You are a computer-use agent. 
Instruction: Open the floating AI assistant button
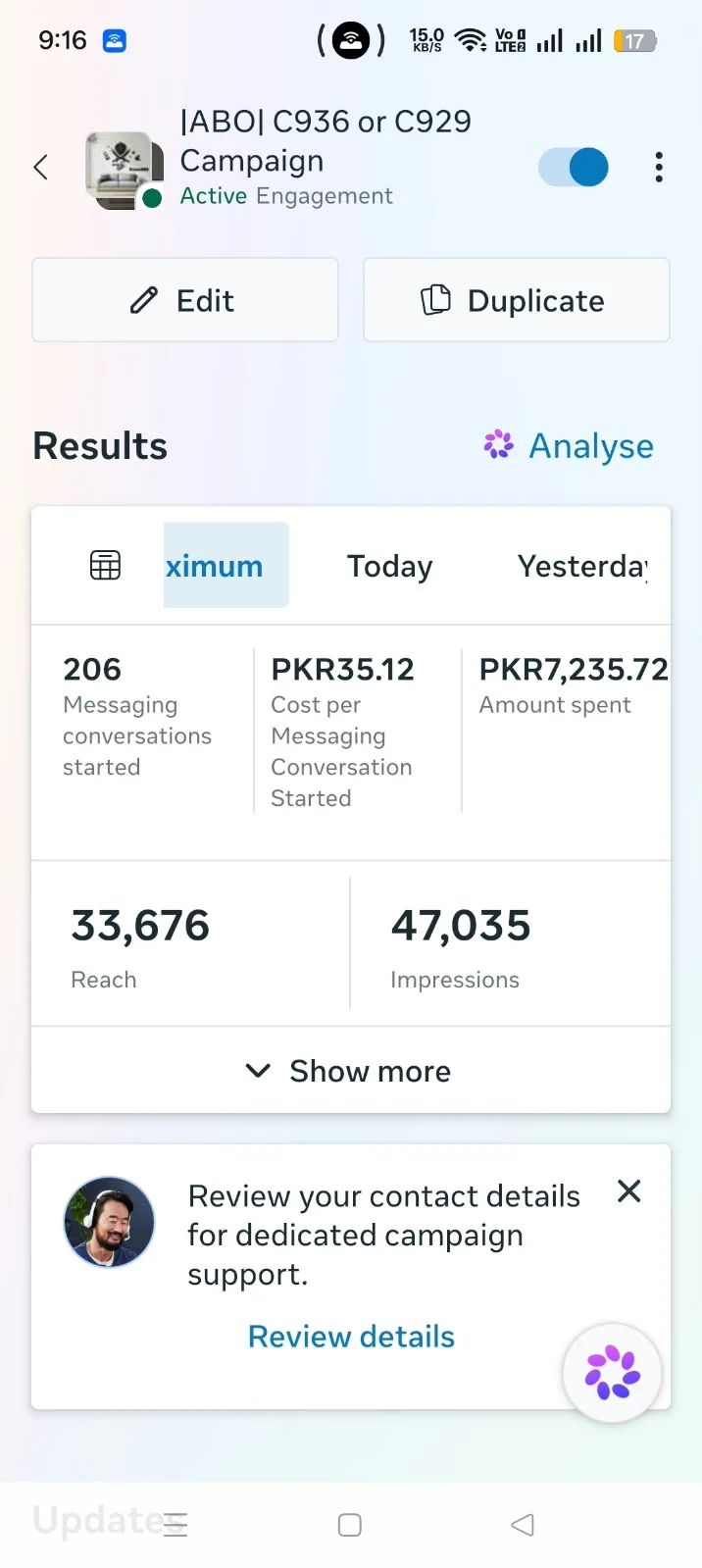pyautogui.click(x=612, y=1373)
